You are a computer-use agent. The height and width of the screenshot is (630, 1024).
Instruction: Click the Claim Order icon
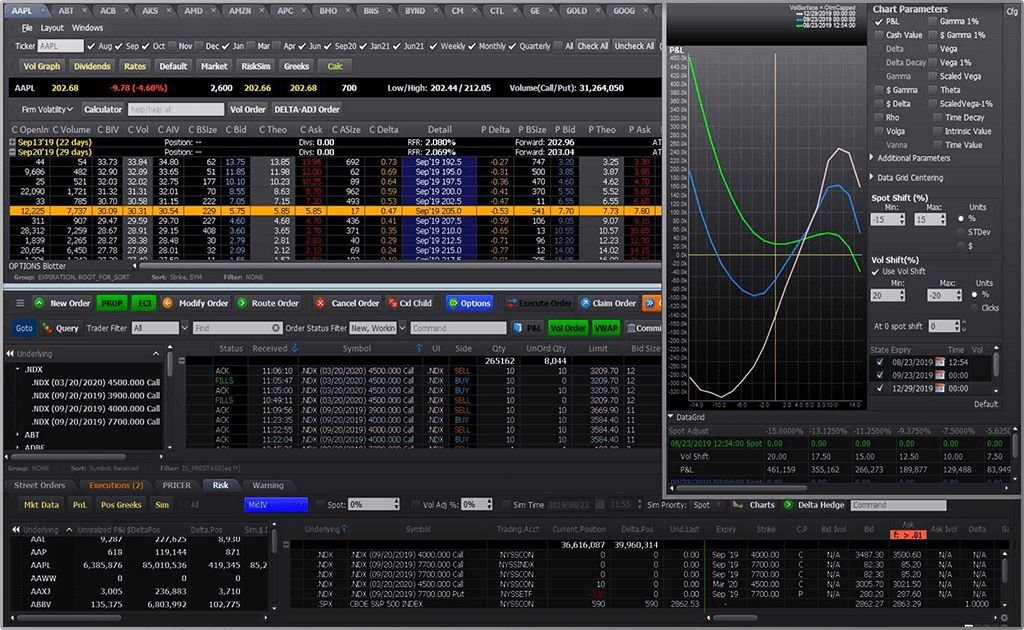click(x=584, y=304)
